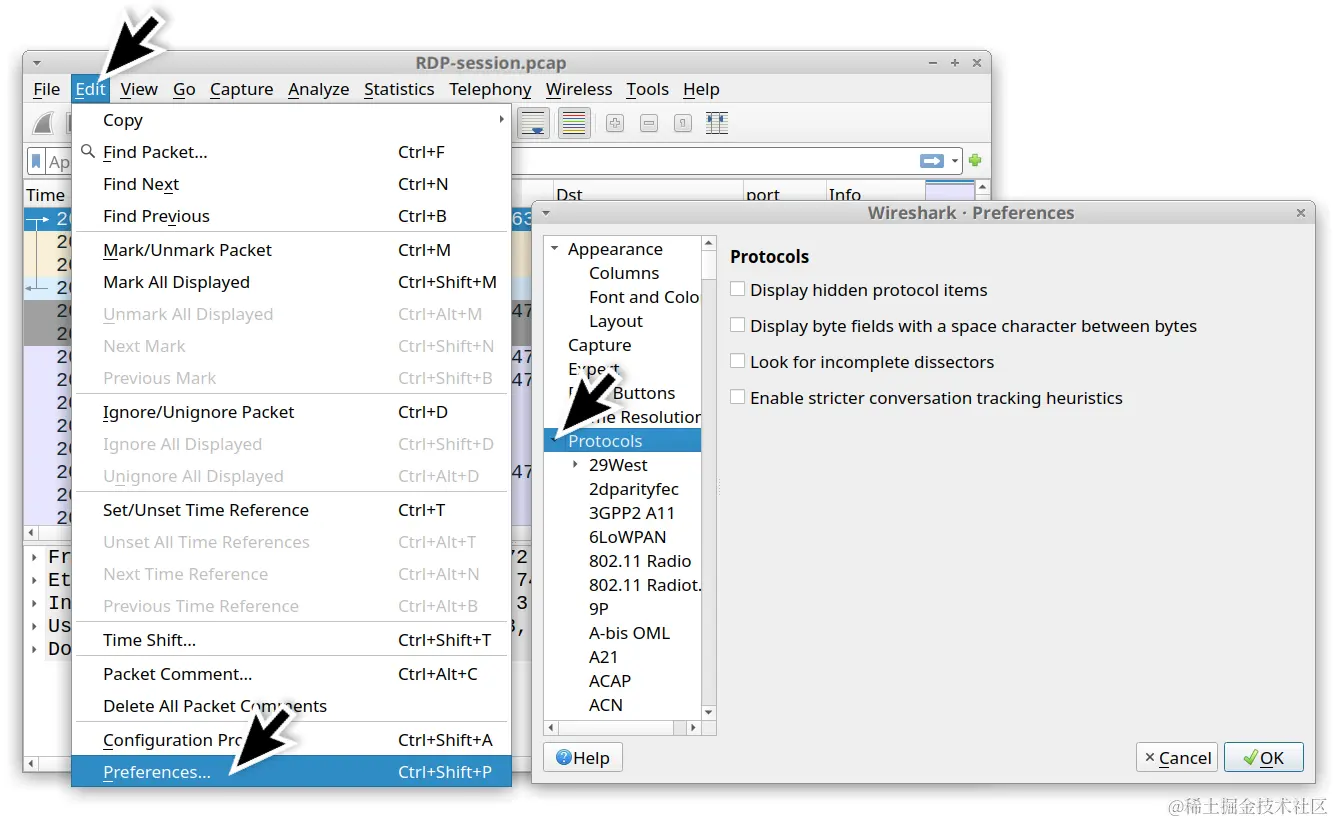Click the Help button in Preferences
The width and height of the screenshot is (1334, 823).
(x=583, y=758)
